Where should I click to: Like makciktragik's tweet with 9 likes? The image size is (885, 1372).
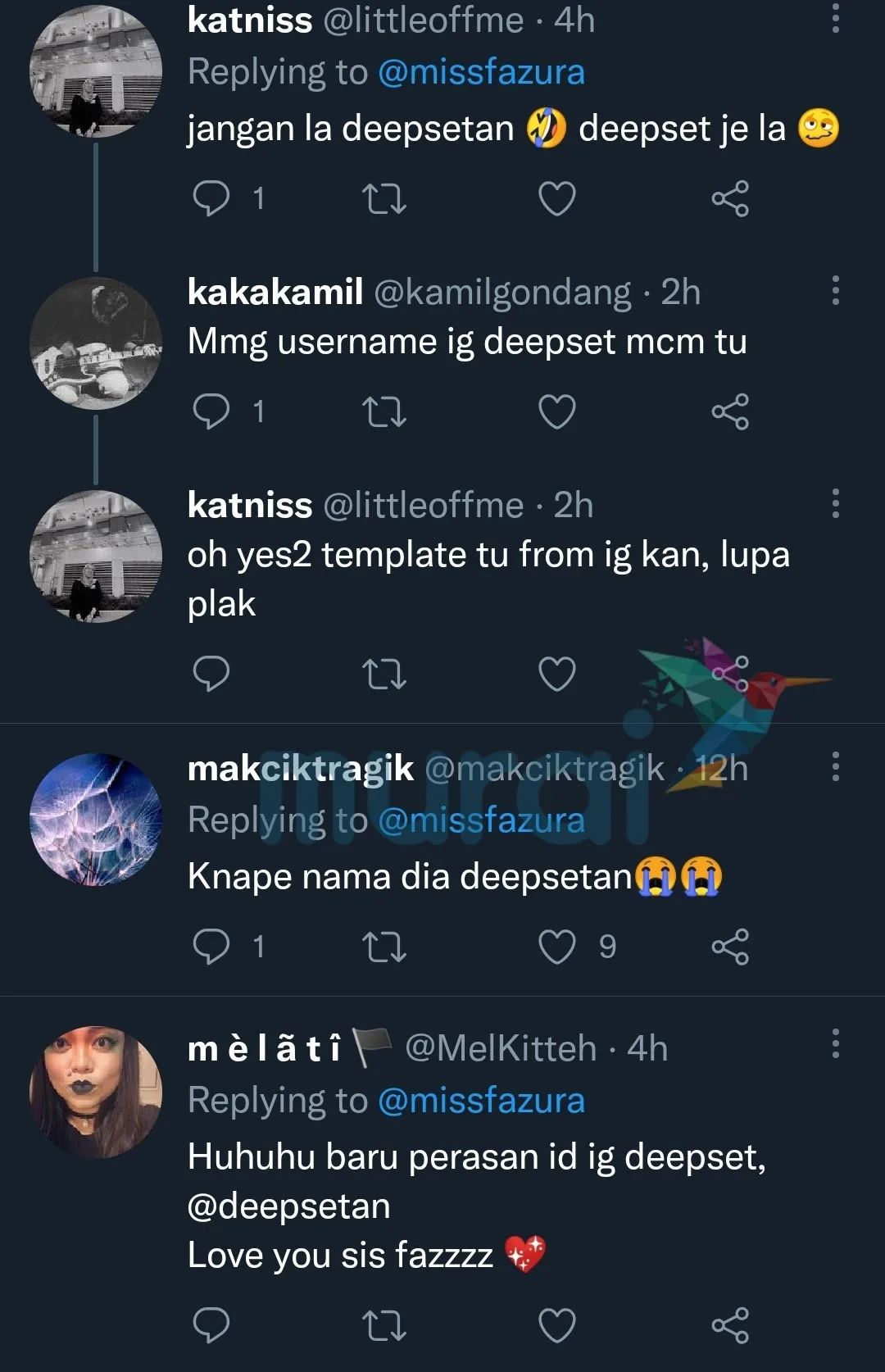[556, 947]
